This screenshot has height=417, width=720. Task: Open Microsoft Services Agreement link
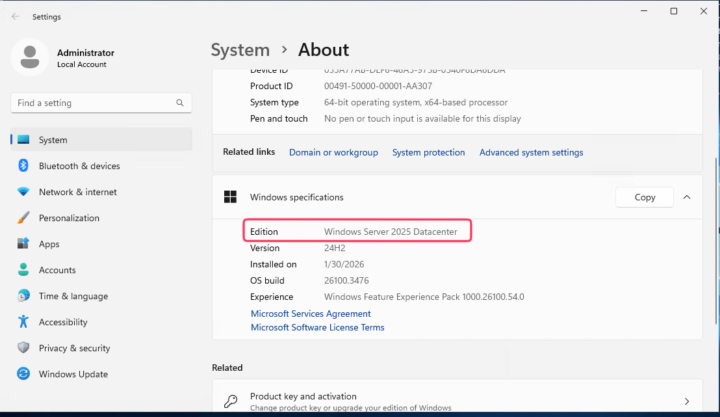click(x=310, y=313)
